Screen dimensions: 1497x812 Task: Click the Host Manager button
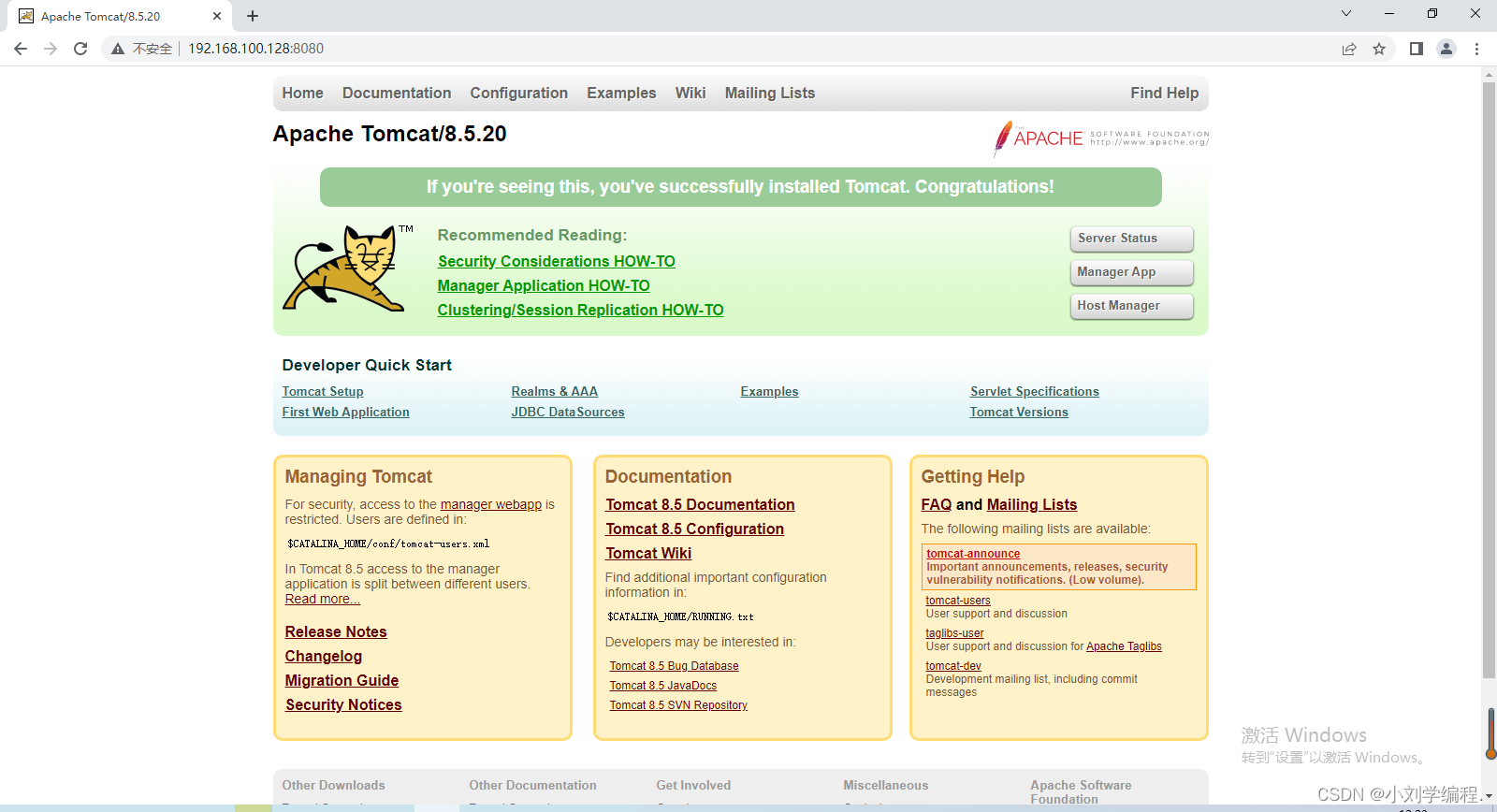pyautogui.click(x=1131, y=306)
